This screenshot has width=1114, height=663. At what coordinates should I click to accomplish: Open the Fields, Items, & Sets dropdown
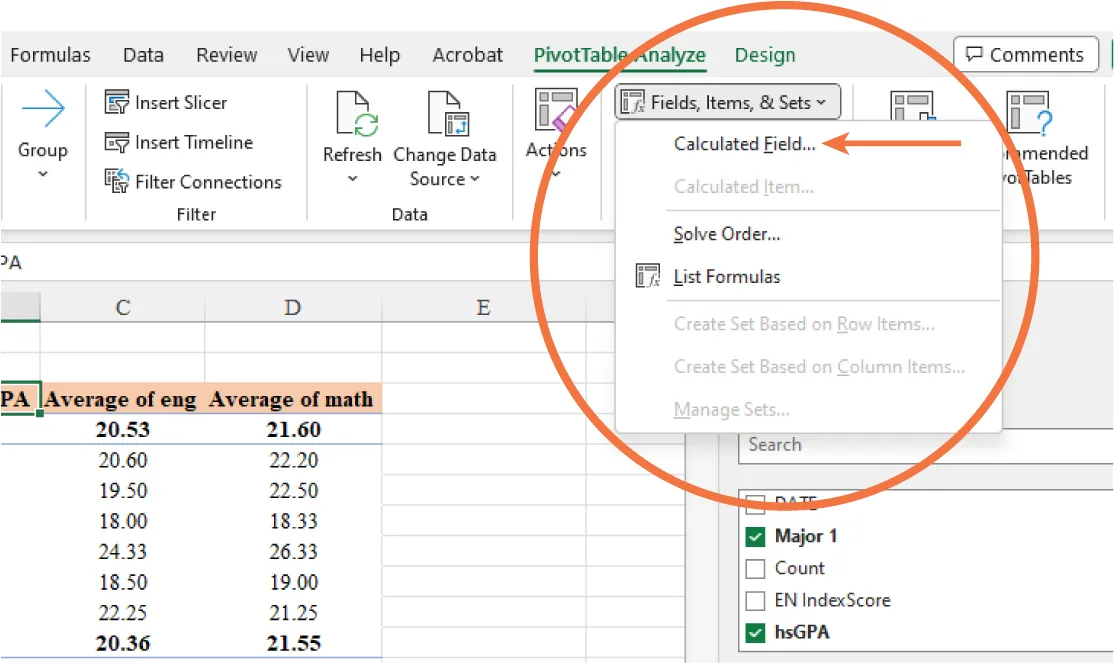(727, 101)
